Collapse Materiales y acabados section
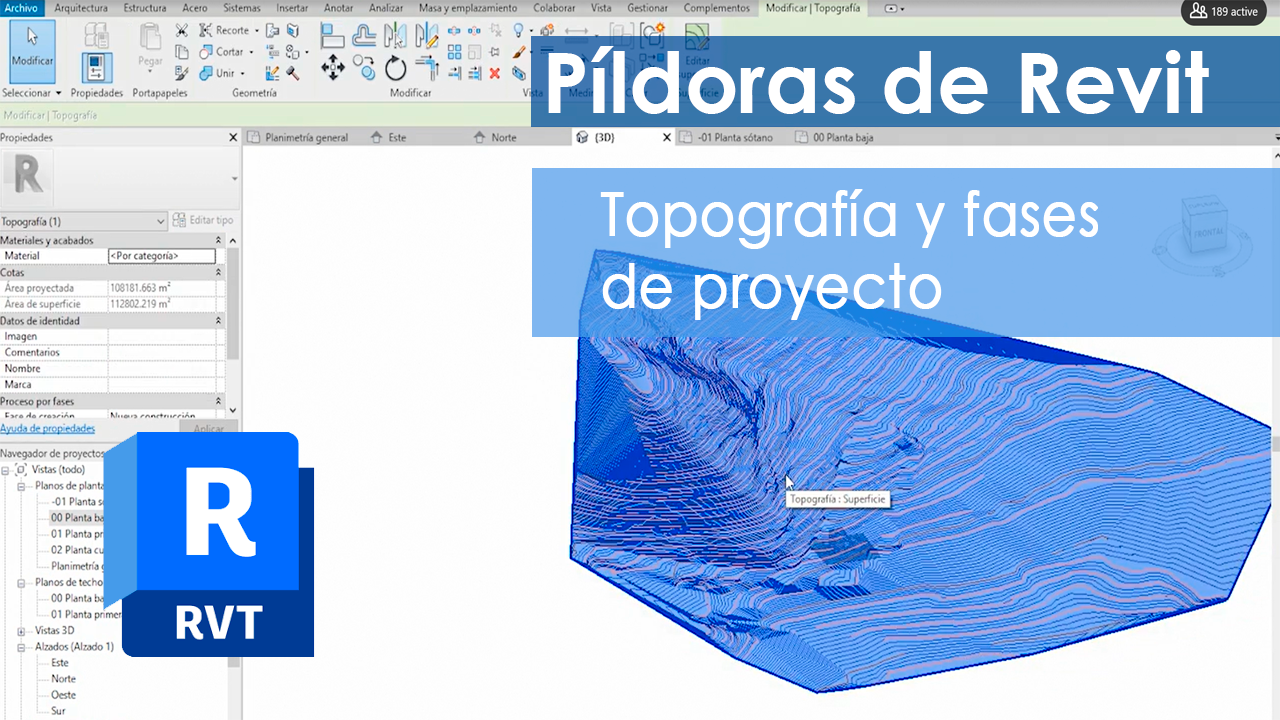Image resolution: width=1280 pixels, height=720 pixels. tap(219, 240)
